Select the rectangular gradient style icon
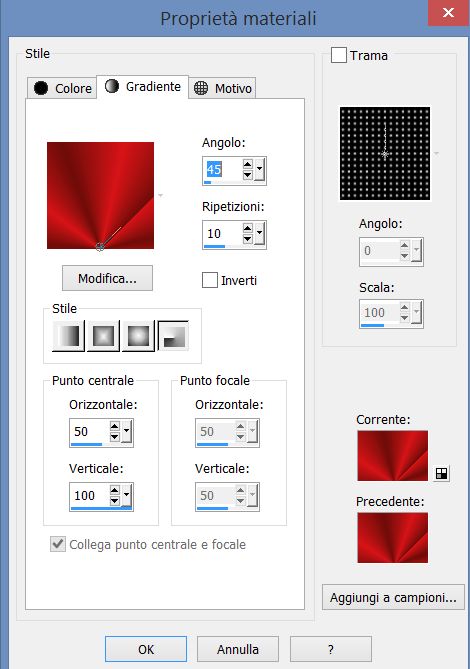The width and height of the screenshot is (470, 669). click(x=103, y=336)
